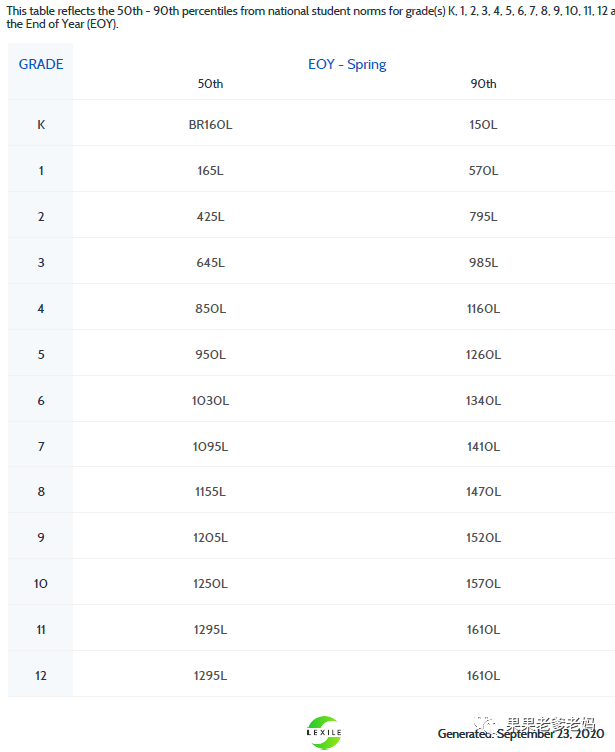Click the Lexile logo icon
The height and width of the screenshot is (752, 615).
[323, 732]
